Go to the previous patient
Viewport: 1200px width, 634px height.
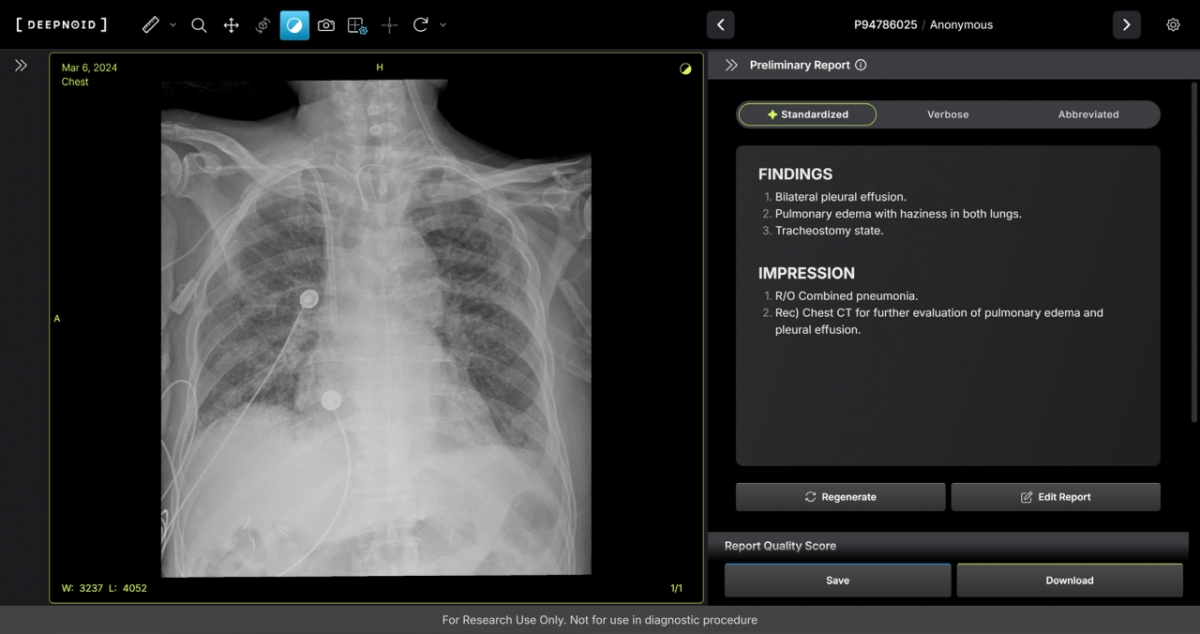720,25
